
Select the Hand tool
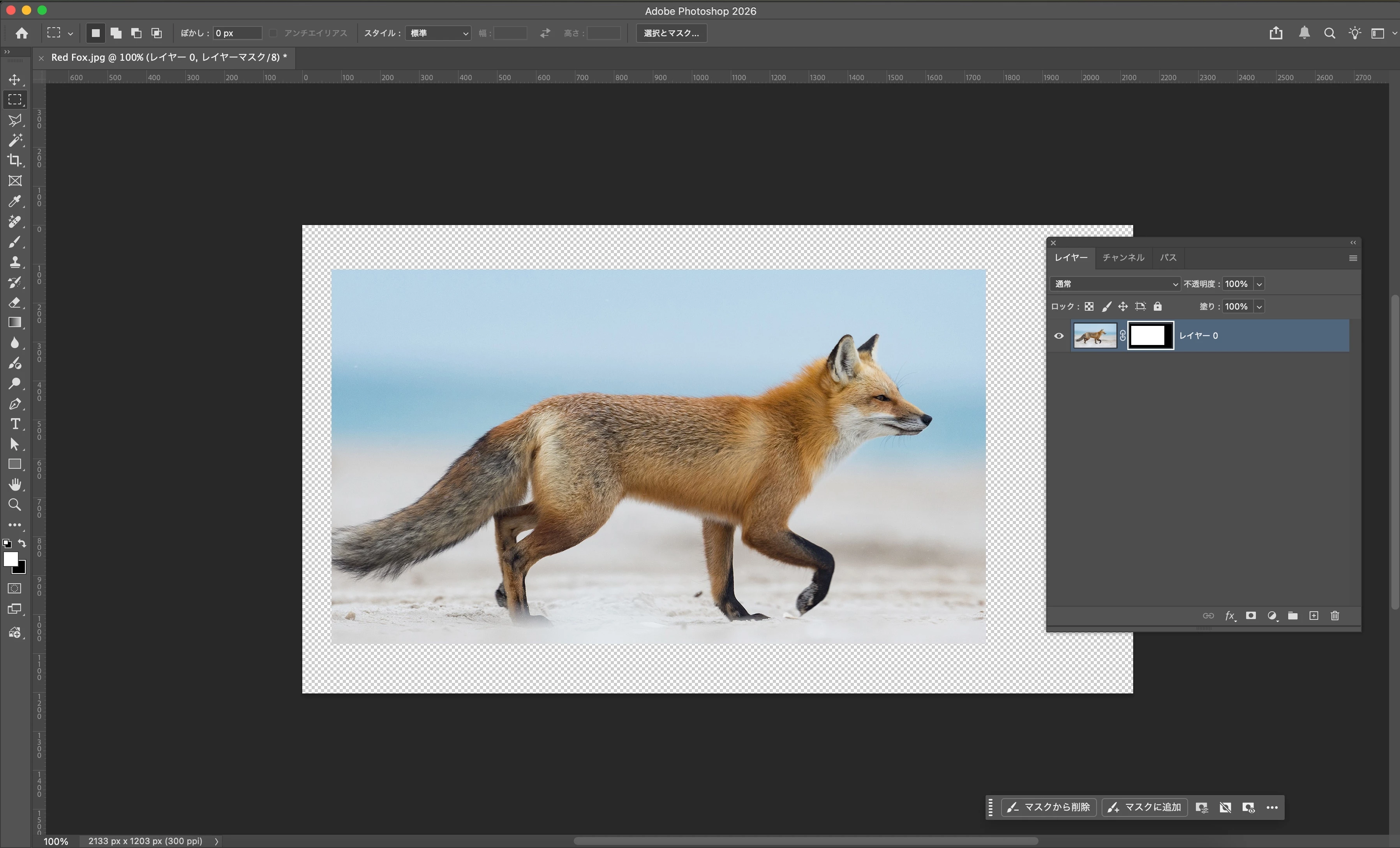point(15,484)
